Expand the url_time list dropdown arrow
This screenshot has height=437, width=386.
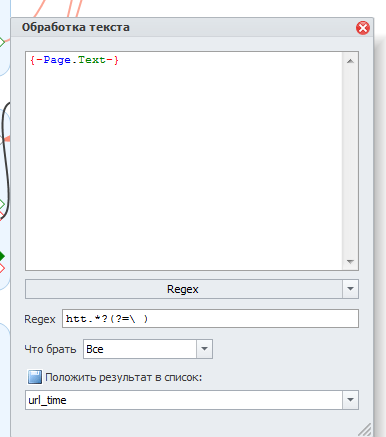pos(350,400)
